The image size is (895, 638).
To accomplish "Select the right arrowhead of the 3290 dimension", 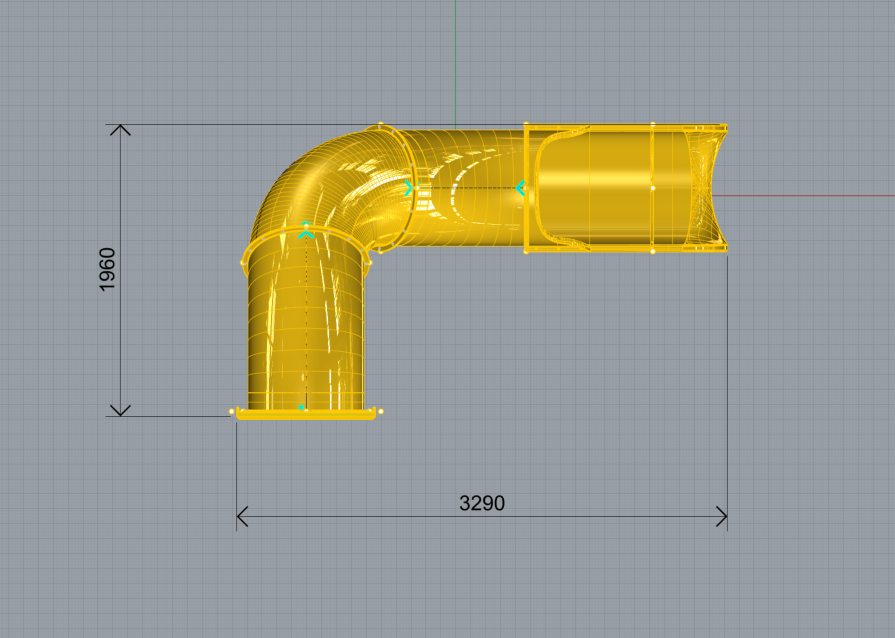I will coord(721,517).
